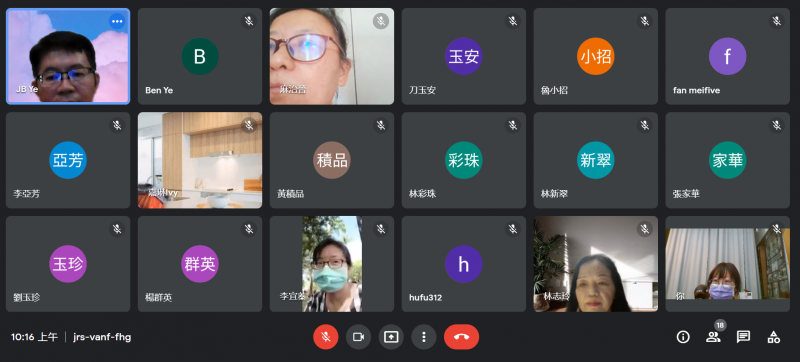Screen dimensions: 800x362
Task: Start presenting your screen
Action: (391, 337)
